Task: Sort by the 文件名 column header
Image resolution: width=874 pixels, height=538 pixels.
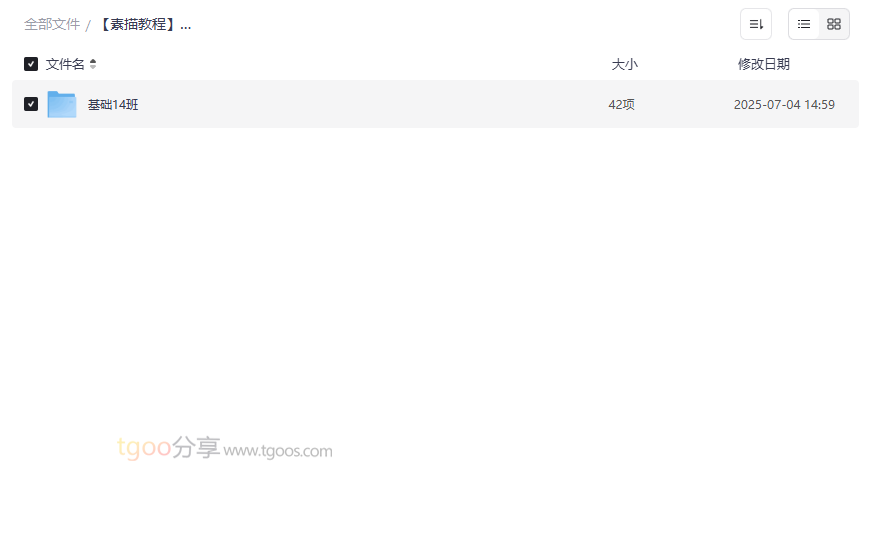Action: coord(65,64)
